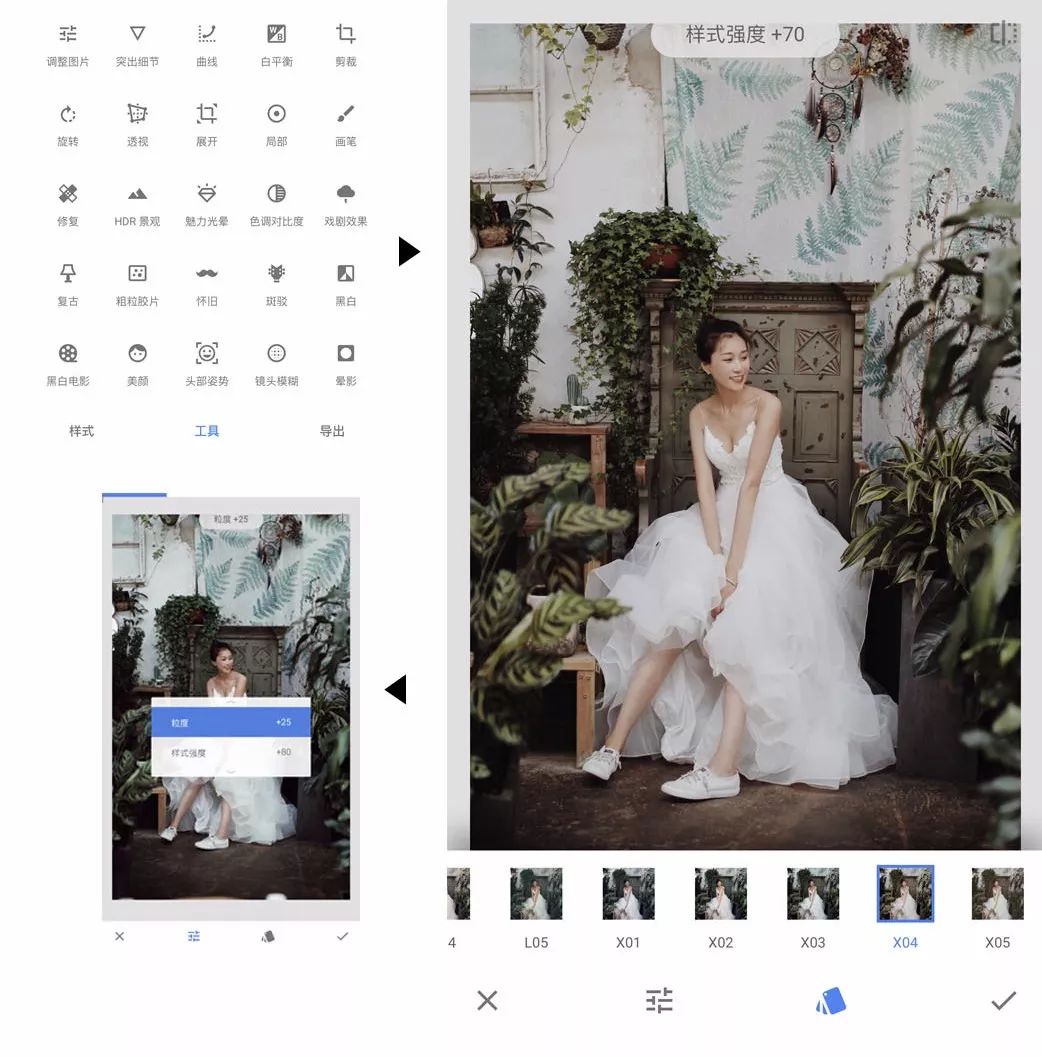Open the 美颜 portrait tool
The width and height of the screenshot is (1042, 1057).
click(x=137, y=365)
